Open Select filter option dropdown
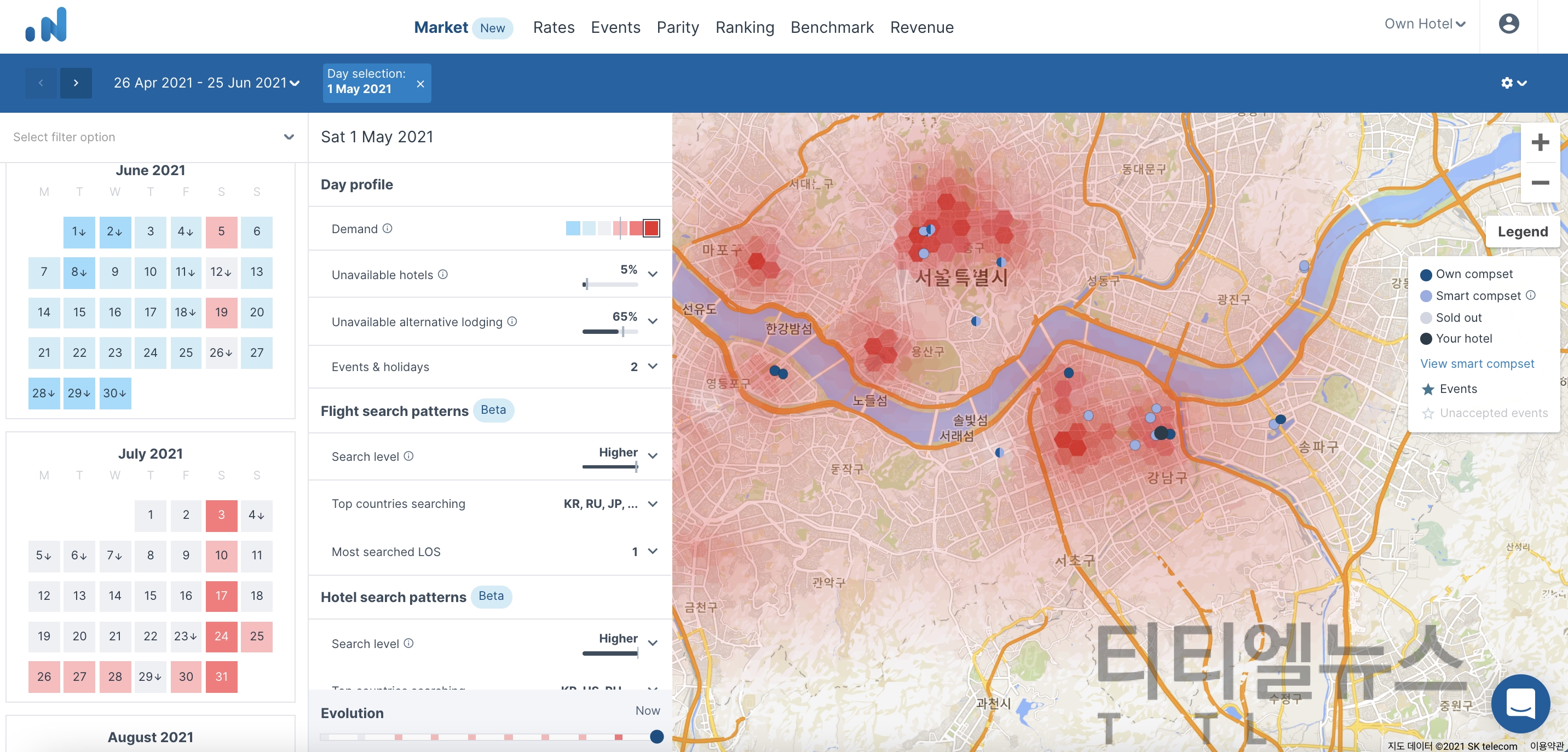Viewport: 1568px width, 752px height. pos(153,137)
